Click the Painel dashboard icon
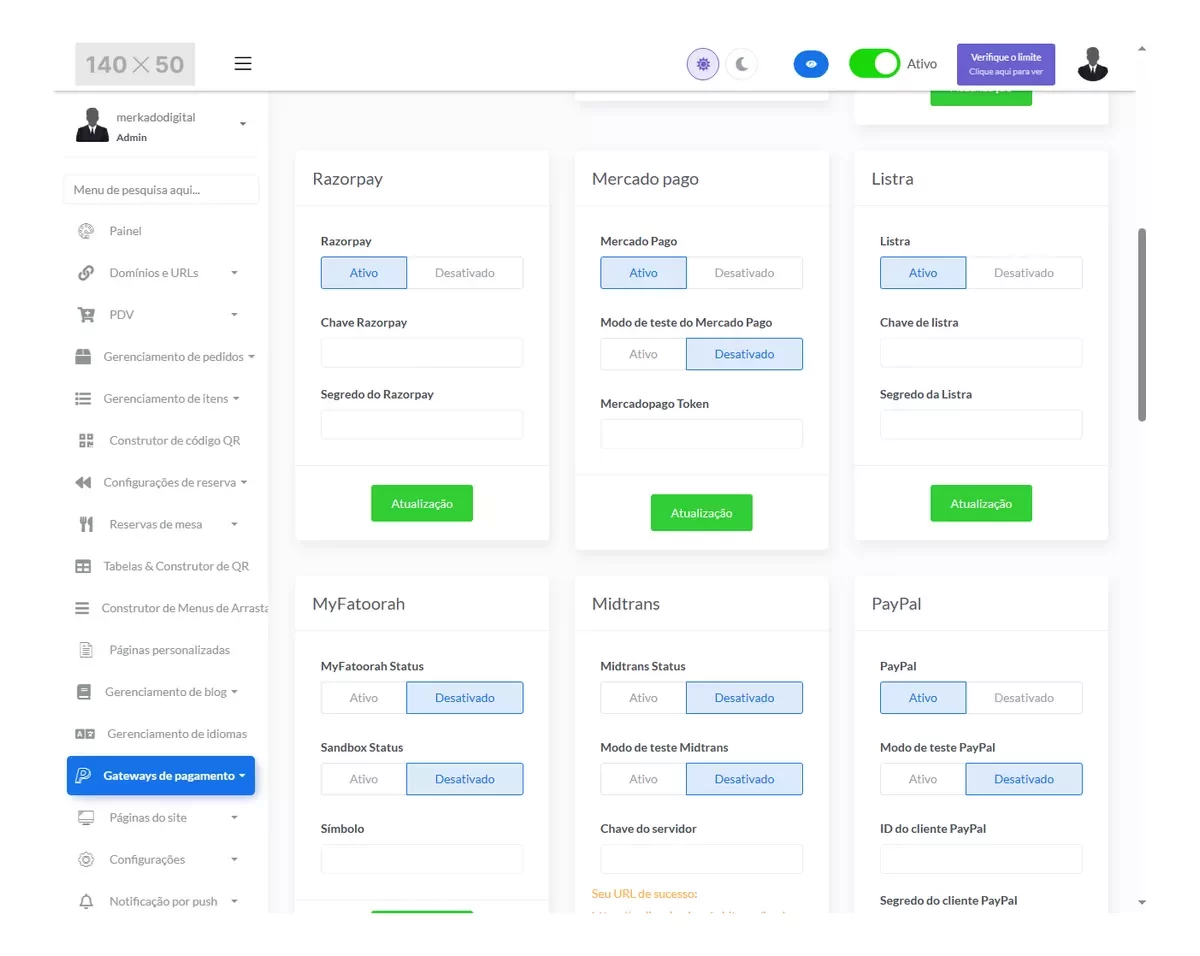The image size is (1200, 956). point(86,231)
